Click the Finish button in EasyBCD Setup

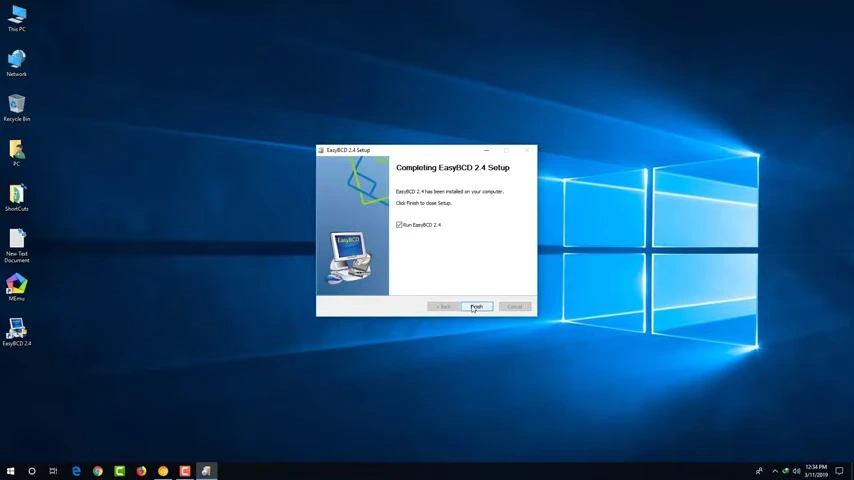point(477,307)
